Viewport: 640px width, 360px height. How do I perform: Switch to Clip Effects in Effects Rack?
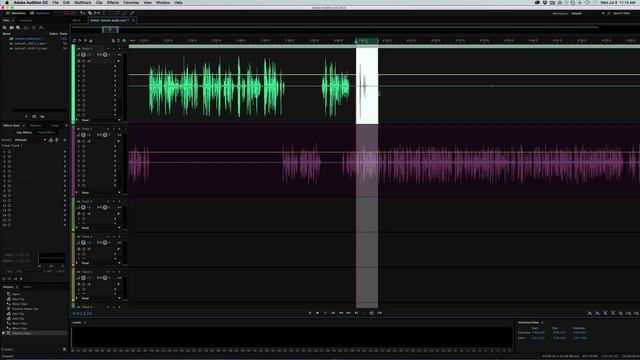[24, 133]
